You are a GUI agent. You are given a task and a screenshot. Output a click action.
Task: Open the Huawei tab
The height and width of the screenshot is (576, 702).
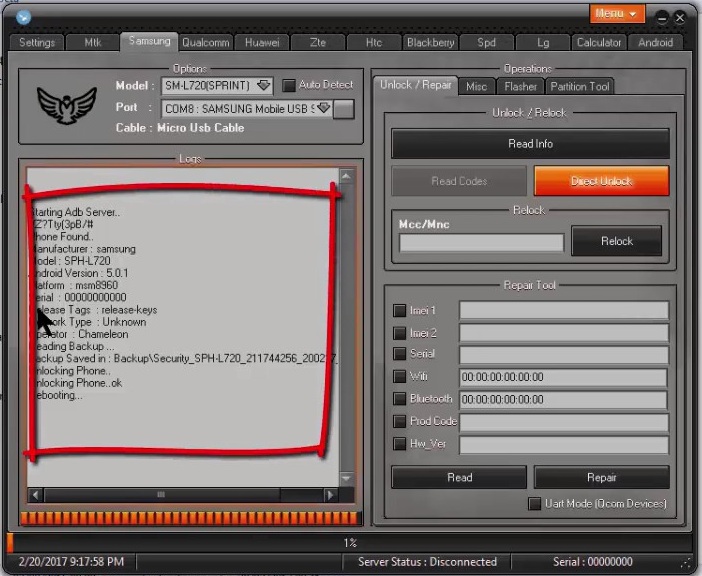[262, 43]
